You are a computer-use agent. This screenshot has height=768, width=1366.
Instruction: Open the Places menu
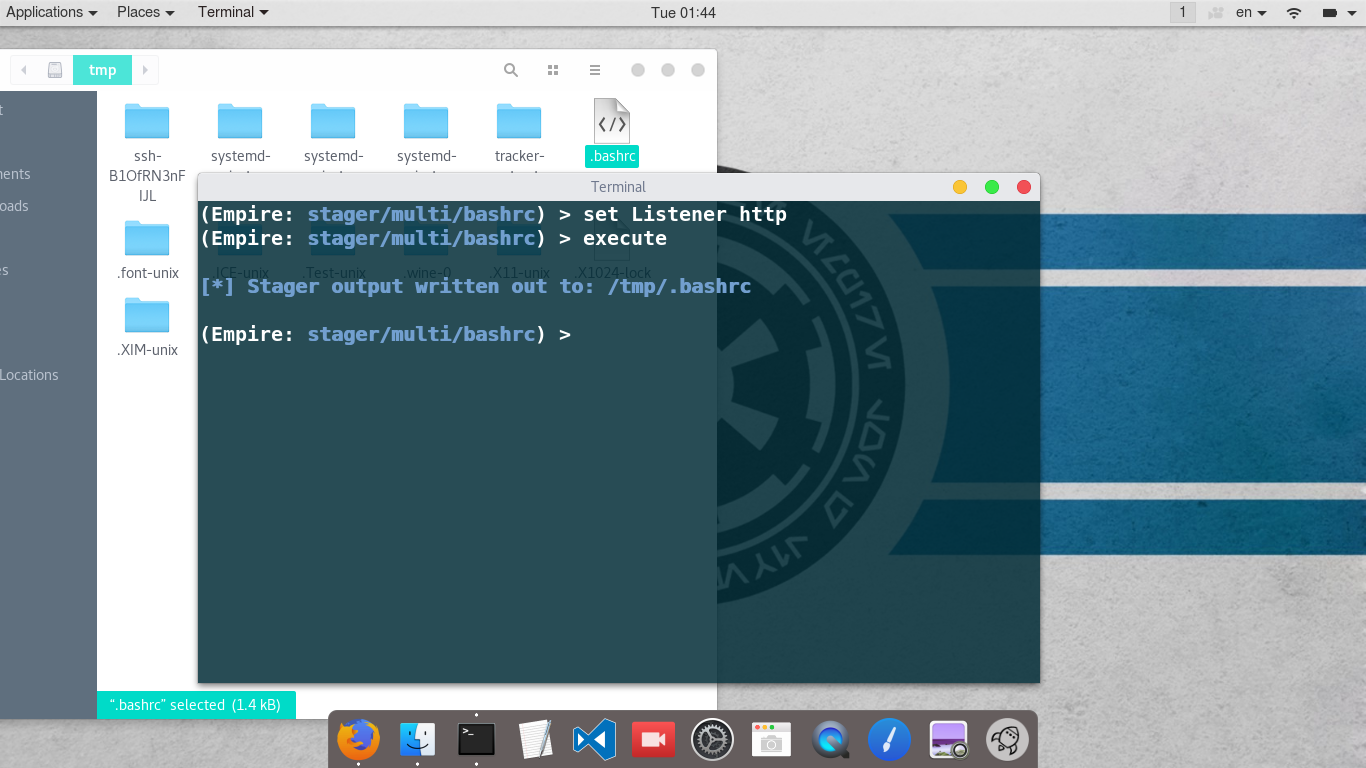(x=145, y=12)
